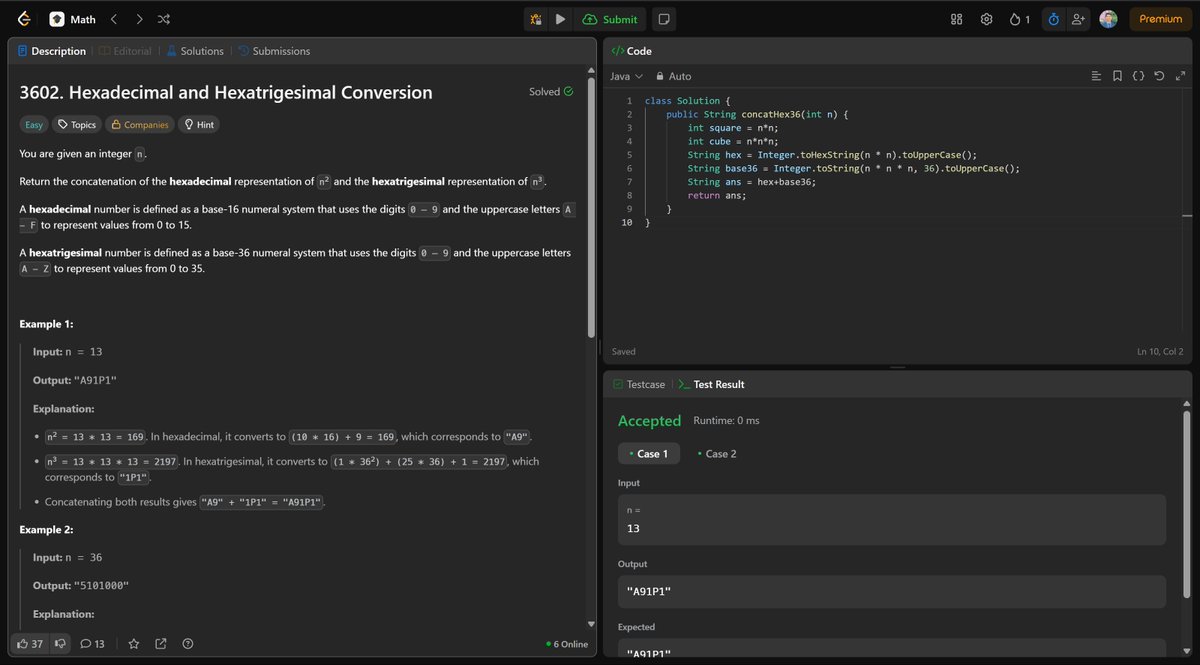The height and width of the screenshot is (665, 1200).
Task: Open the Java language dropdown
Action: click(x=627, y=76)
